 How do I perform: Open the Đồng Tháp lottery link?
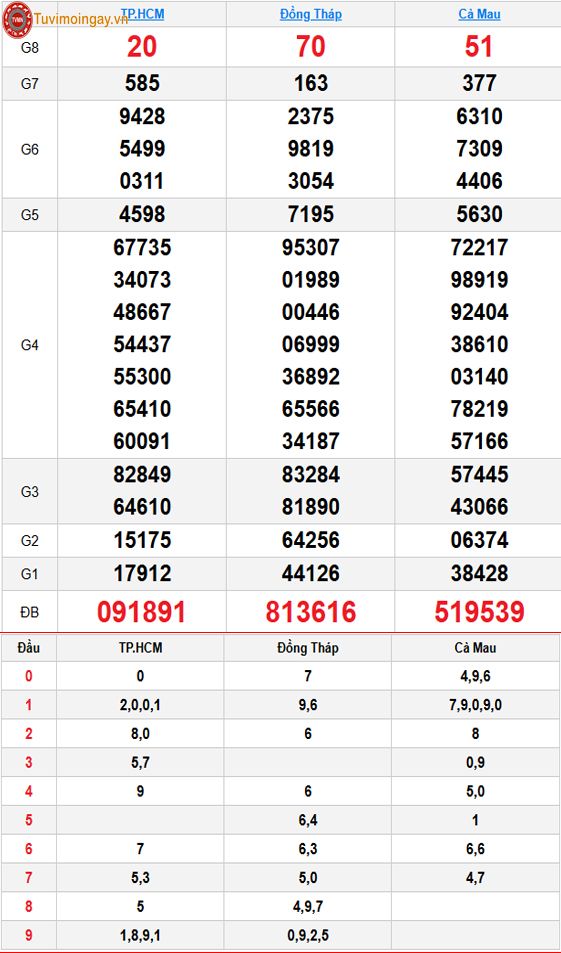pos(311,13)
